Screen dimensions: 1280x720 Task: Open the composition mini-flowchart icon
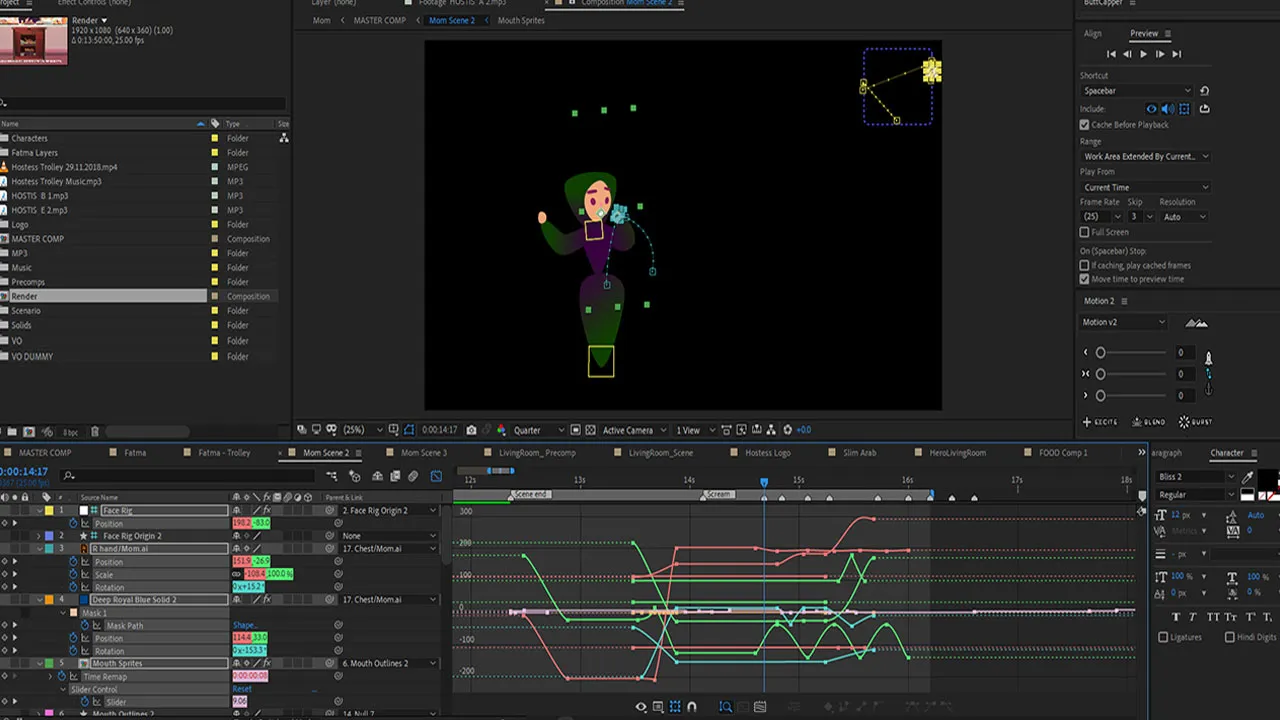coord(332,477)
